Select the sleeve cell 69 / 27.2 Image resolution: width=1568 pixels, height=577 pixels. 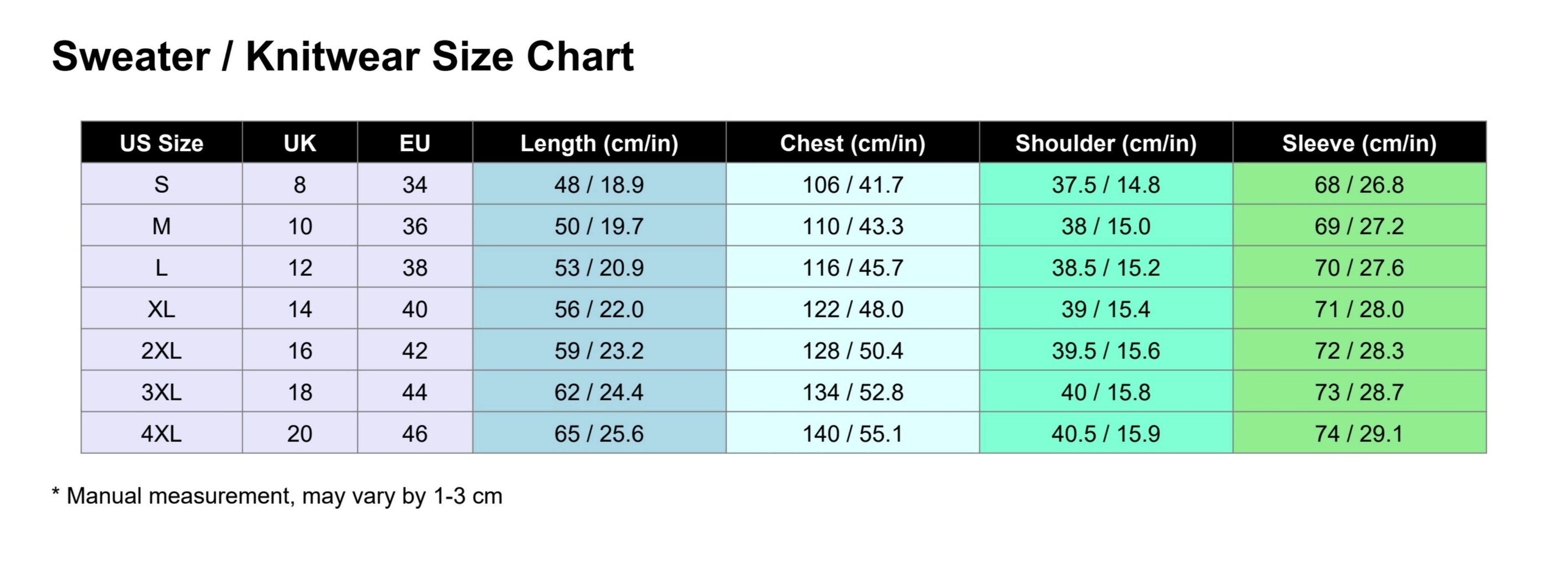(x=1359, y=226)
